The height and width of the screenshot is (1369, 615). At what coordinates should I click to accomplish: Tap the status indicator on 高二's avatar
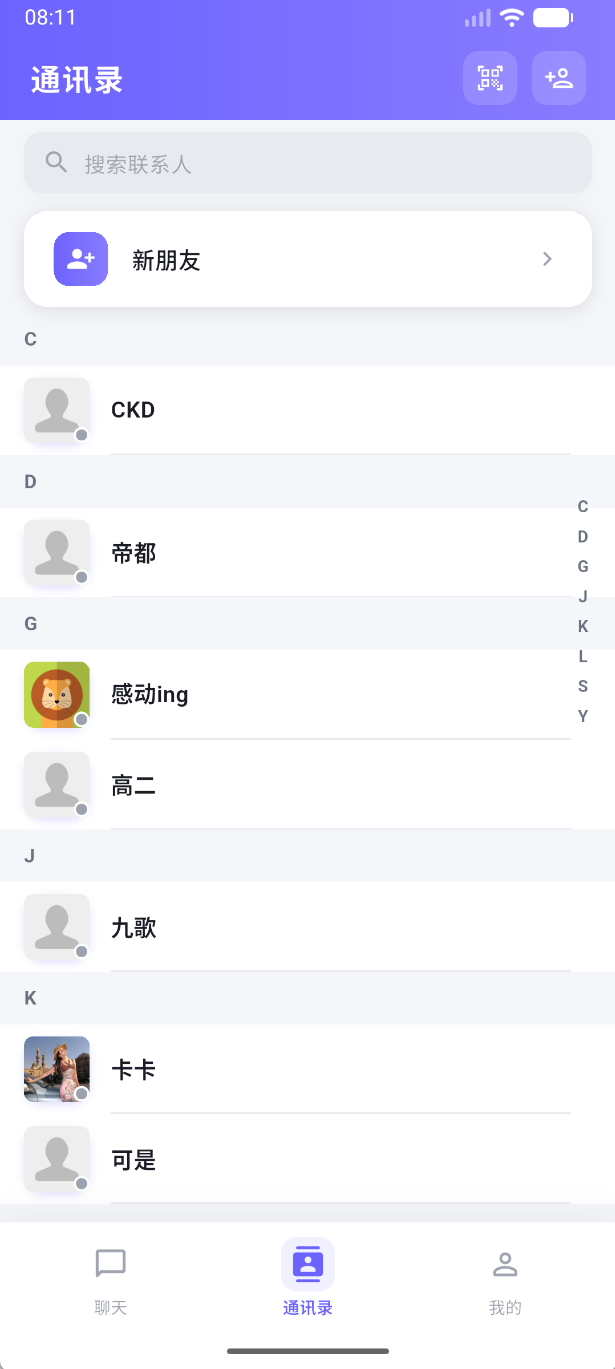coord(80,811)
